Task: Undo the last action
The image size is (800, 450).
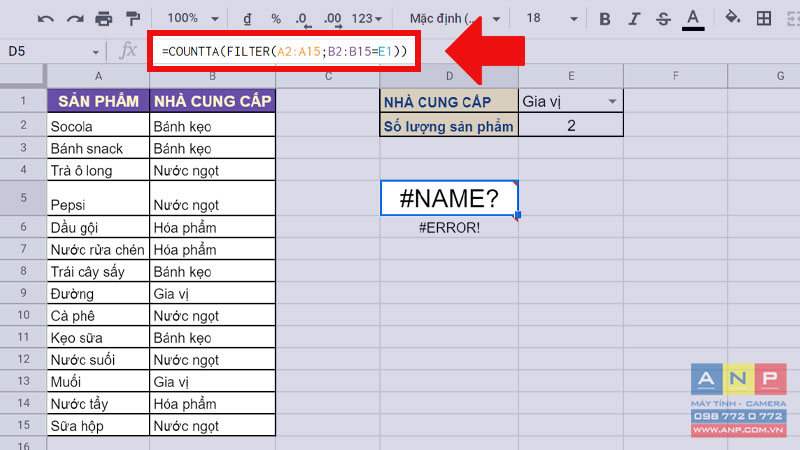Action: coord(45,19)
